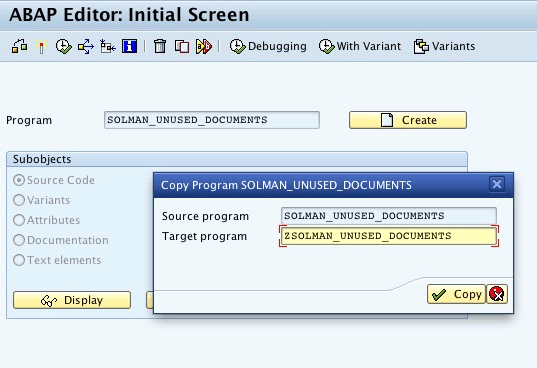Select the Text elements radio button
The width and height of the screenshot is (537, 368).
(19, 260)
